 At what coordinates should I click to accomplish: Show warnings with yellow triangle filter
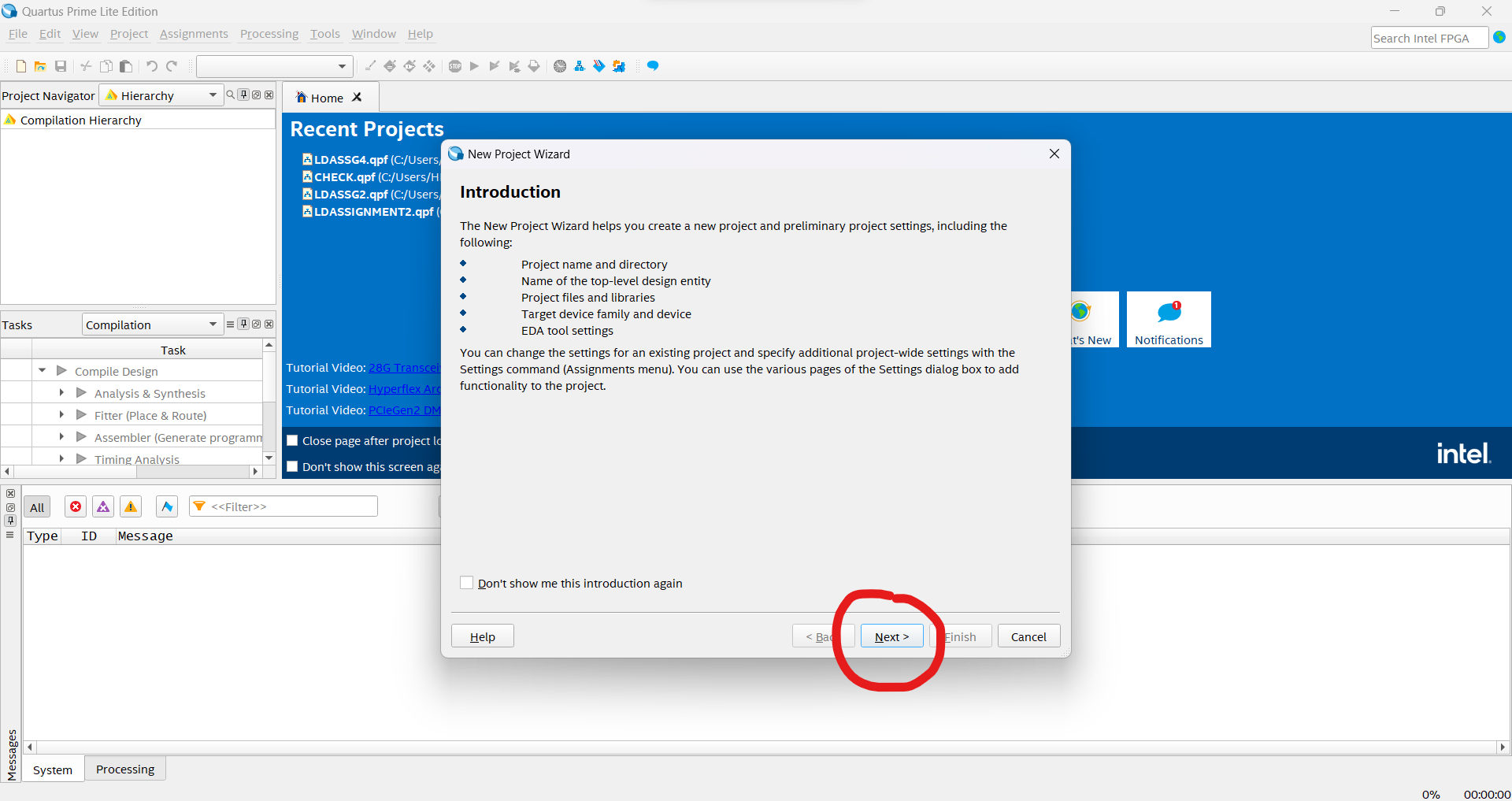131,506
